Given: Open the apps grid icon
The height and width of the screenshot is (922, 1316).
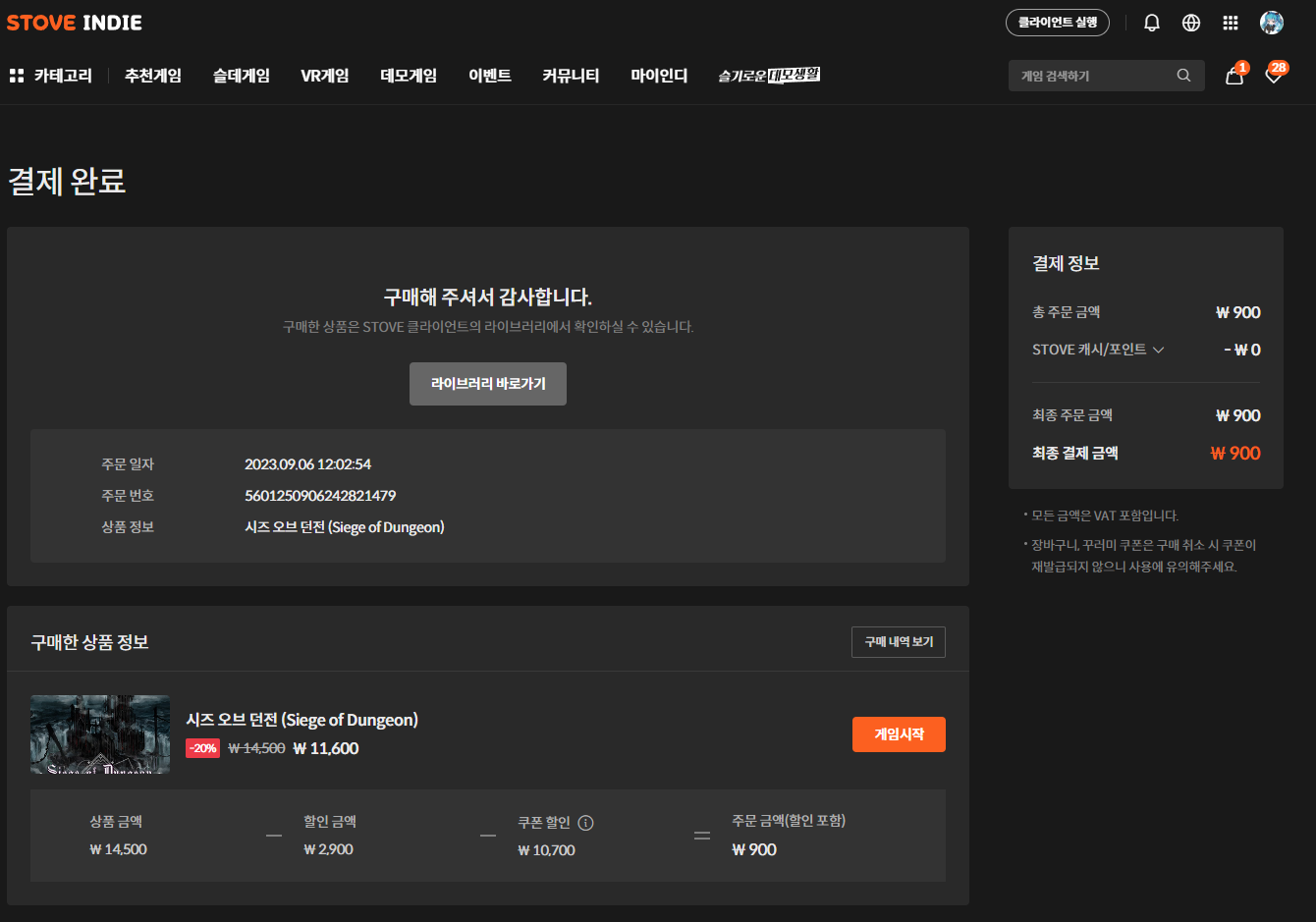Looking at the screenshot, I should coord(1231,23).
